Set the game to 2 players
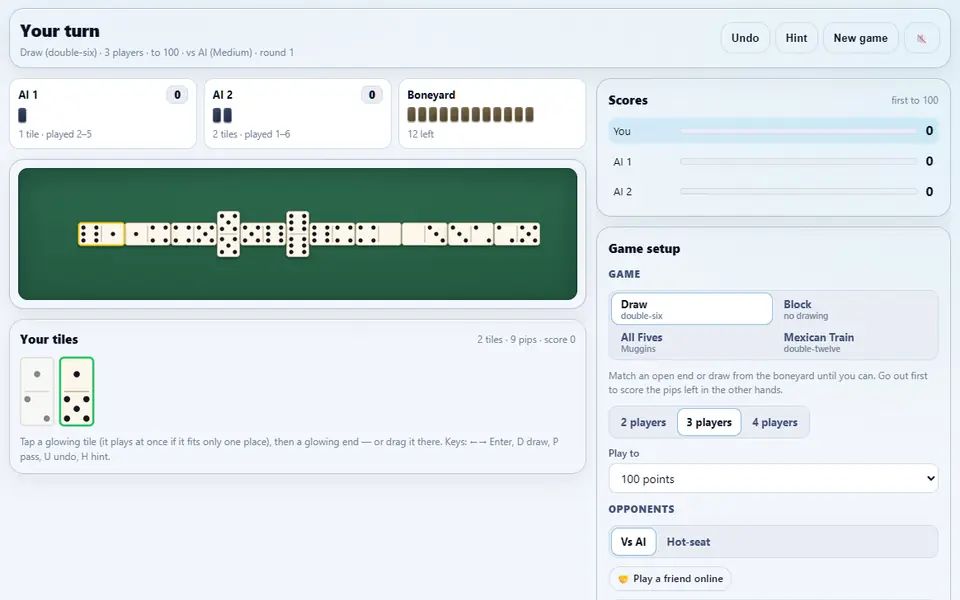The image size is (960, 600). tap(643, 422)
